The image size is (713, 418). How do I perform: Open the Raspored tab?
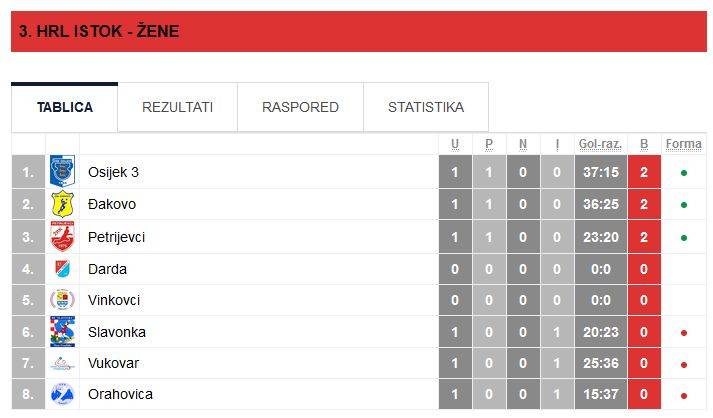tap(300, 107)
